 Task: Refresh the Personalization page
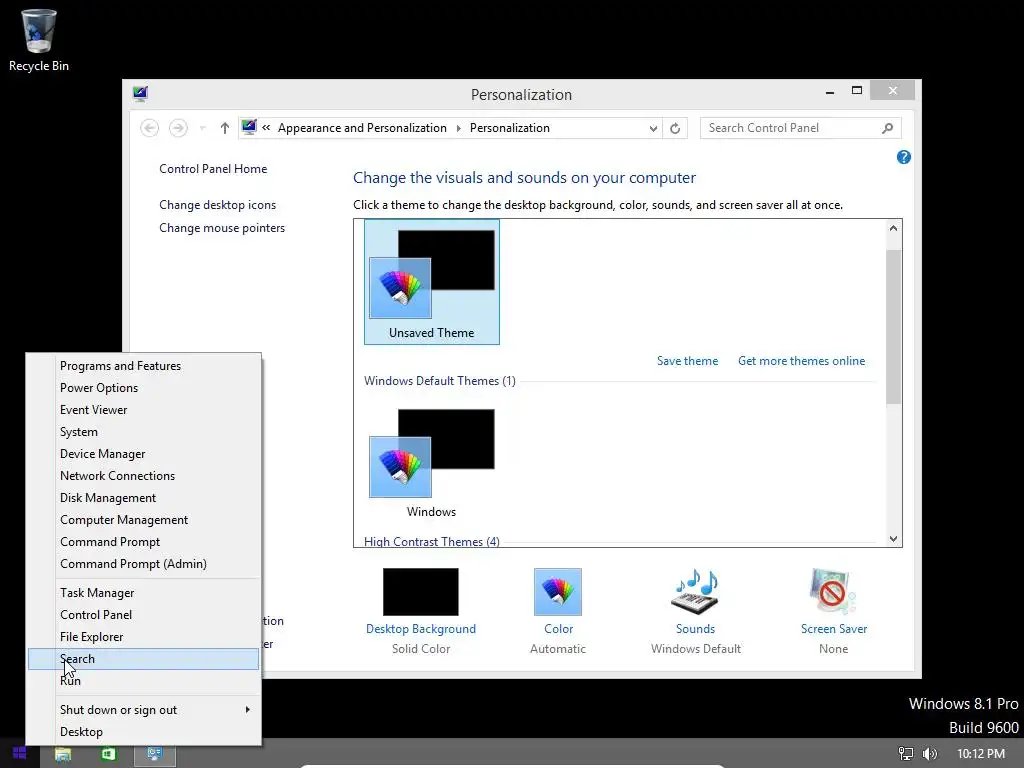pyautogui.click(x=675, y=128)
